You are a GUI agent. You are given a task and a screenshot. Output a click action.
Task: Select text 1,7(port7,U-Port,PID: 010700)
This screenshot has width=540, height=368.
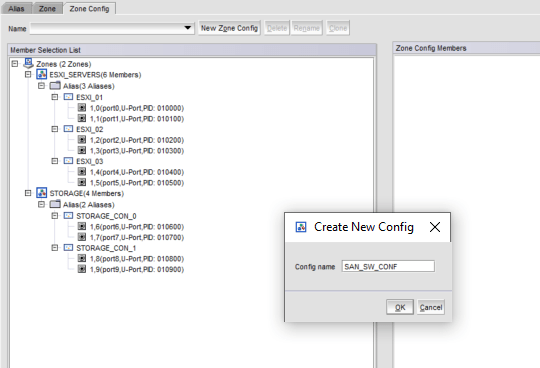click(137, 238)
